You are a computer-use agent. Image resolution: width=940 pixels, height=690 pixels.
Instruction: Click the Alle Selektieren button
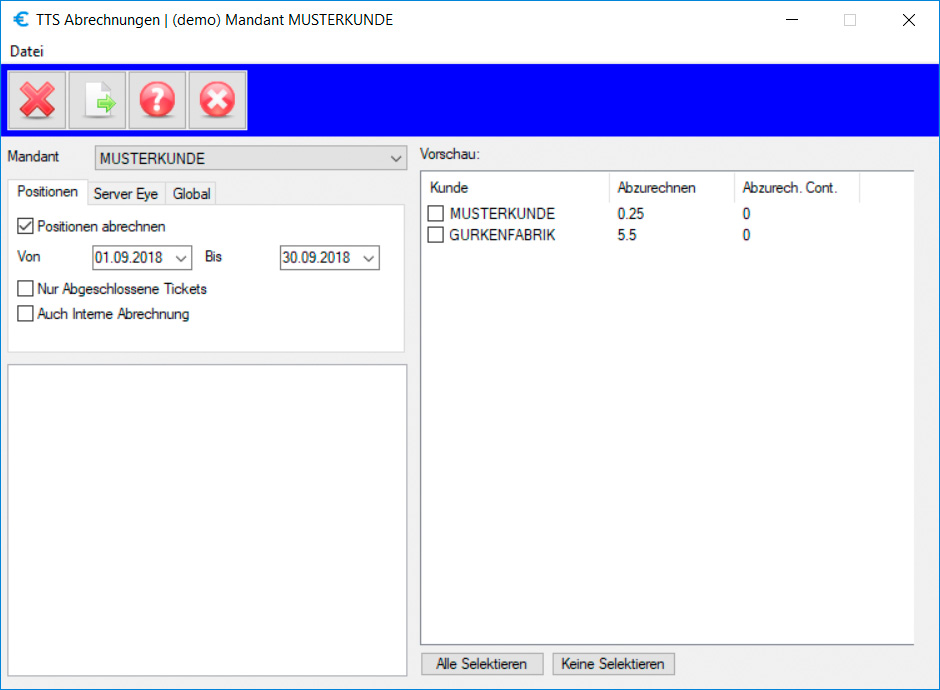[x=482, y=664]
